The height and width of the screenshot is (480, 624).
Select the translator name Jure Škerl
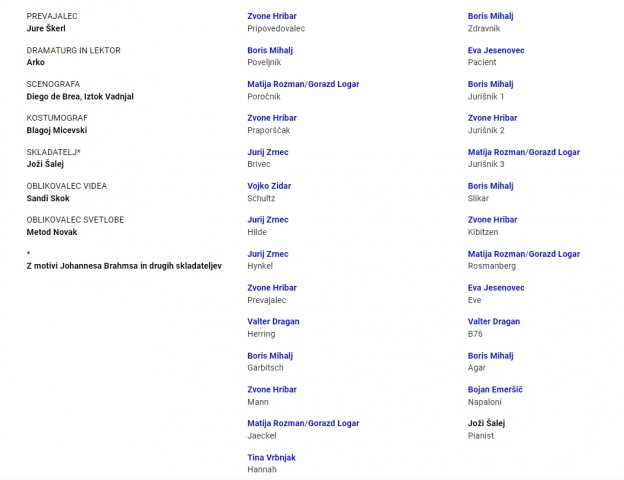[46, 28]
